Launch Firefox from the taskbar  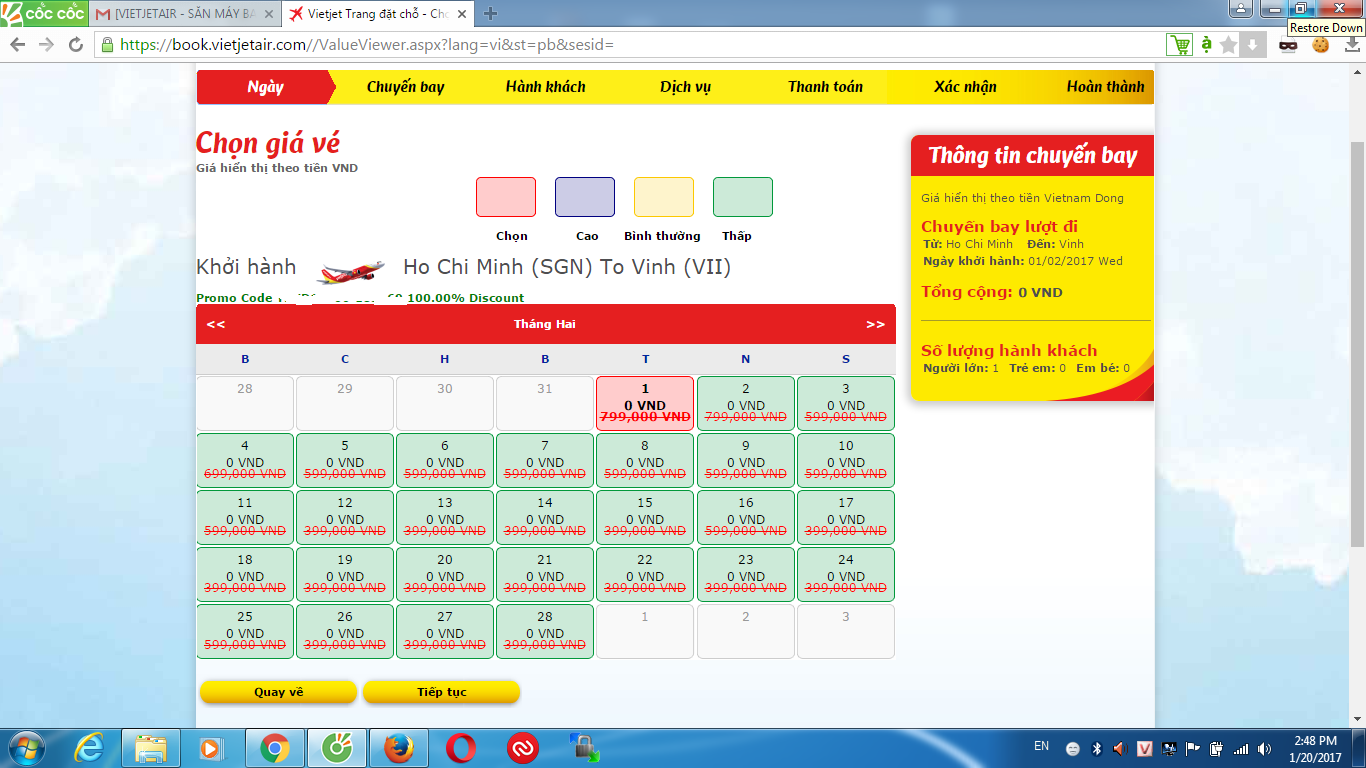399,747
